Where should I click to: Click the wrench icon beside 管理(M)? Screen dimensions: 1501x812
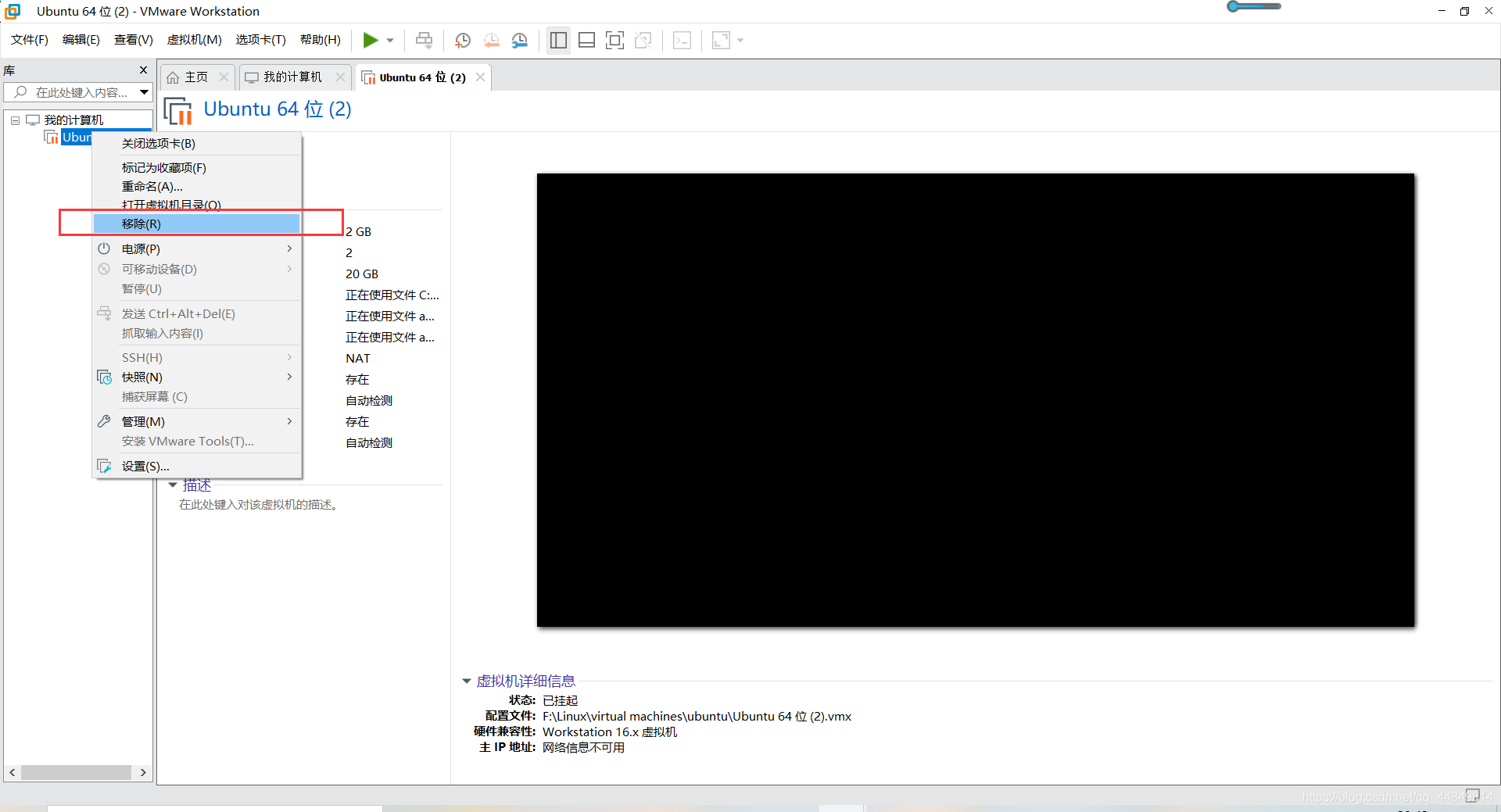point(104,421)
